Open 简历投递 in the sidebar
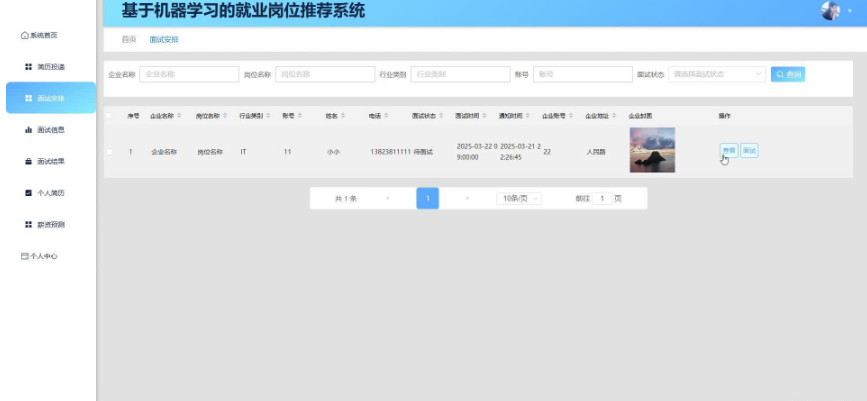Screen dimensions: 867x401 coord(51,67)
